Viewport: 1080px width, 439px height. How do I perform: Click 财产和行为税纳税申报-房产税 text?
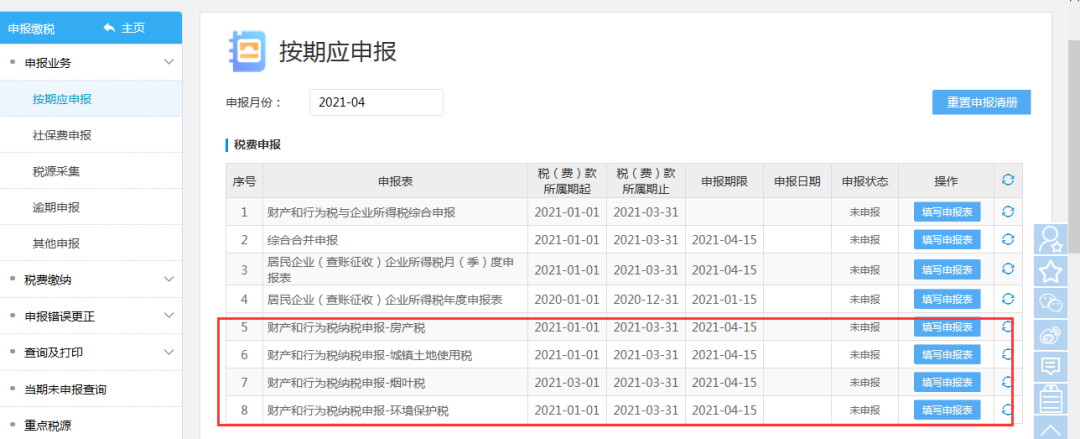point(346,327)
